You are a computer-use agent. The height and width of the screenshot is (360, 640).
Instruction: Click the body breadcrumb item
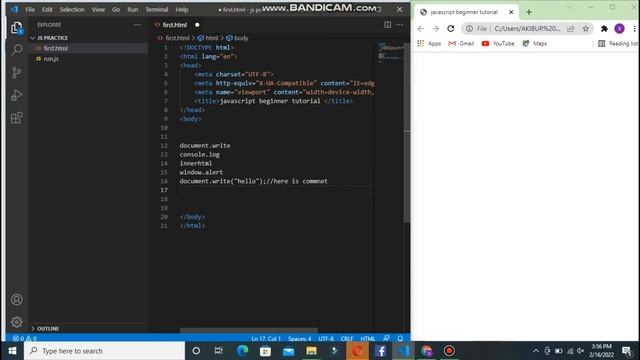click(x=238, y=38)
